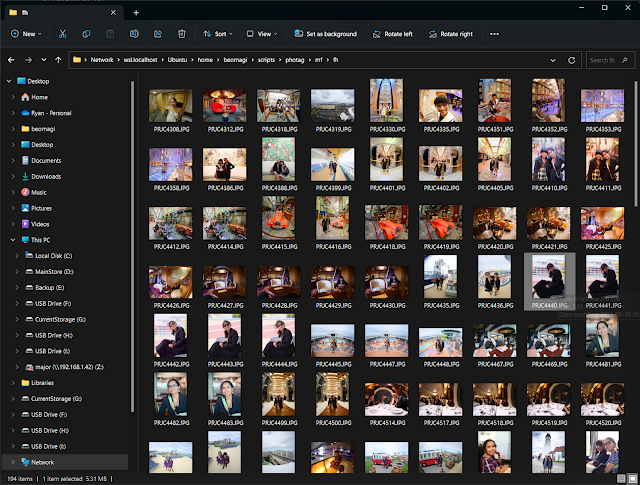Expand Local Disk (C:) node
This screenshot has width=640, height=485.
pyautogui.click(x=17, y=256)
